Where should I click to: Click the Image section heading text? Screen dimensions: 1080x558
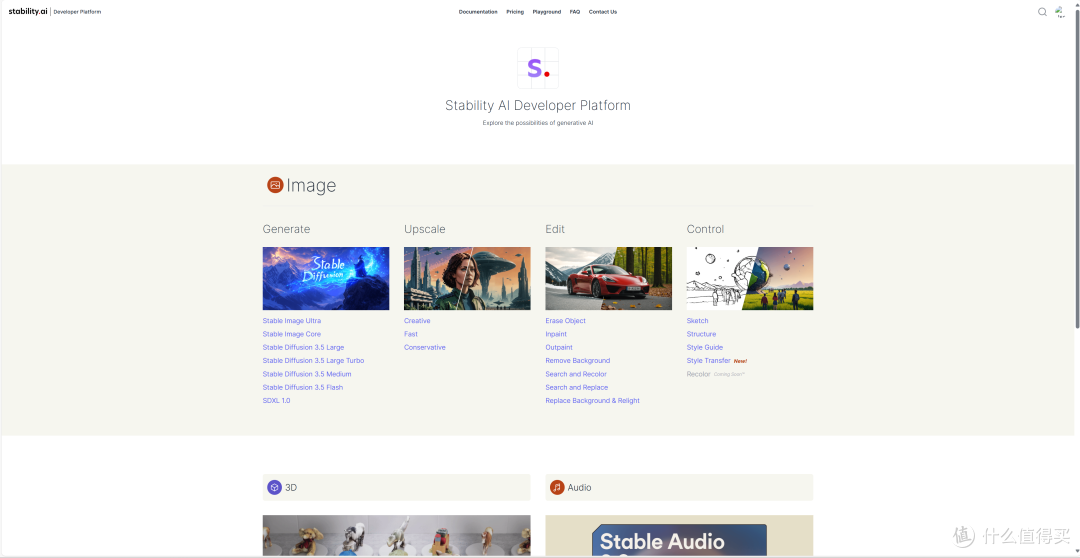click(311, 185)
